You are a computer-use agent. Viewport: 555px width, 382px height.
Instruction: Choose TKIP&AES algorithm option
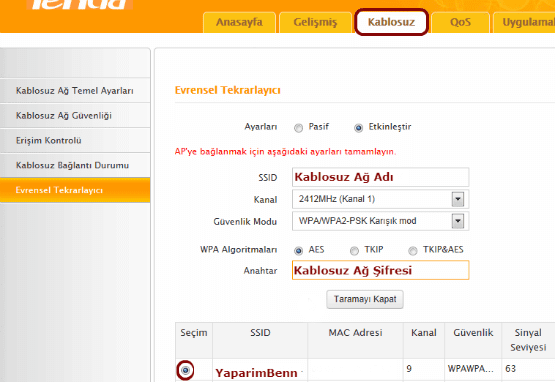(x=412, y=251)
